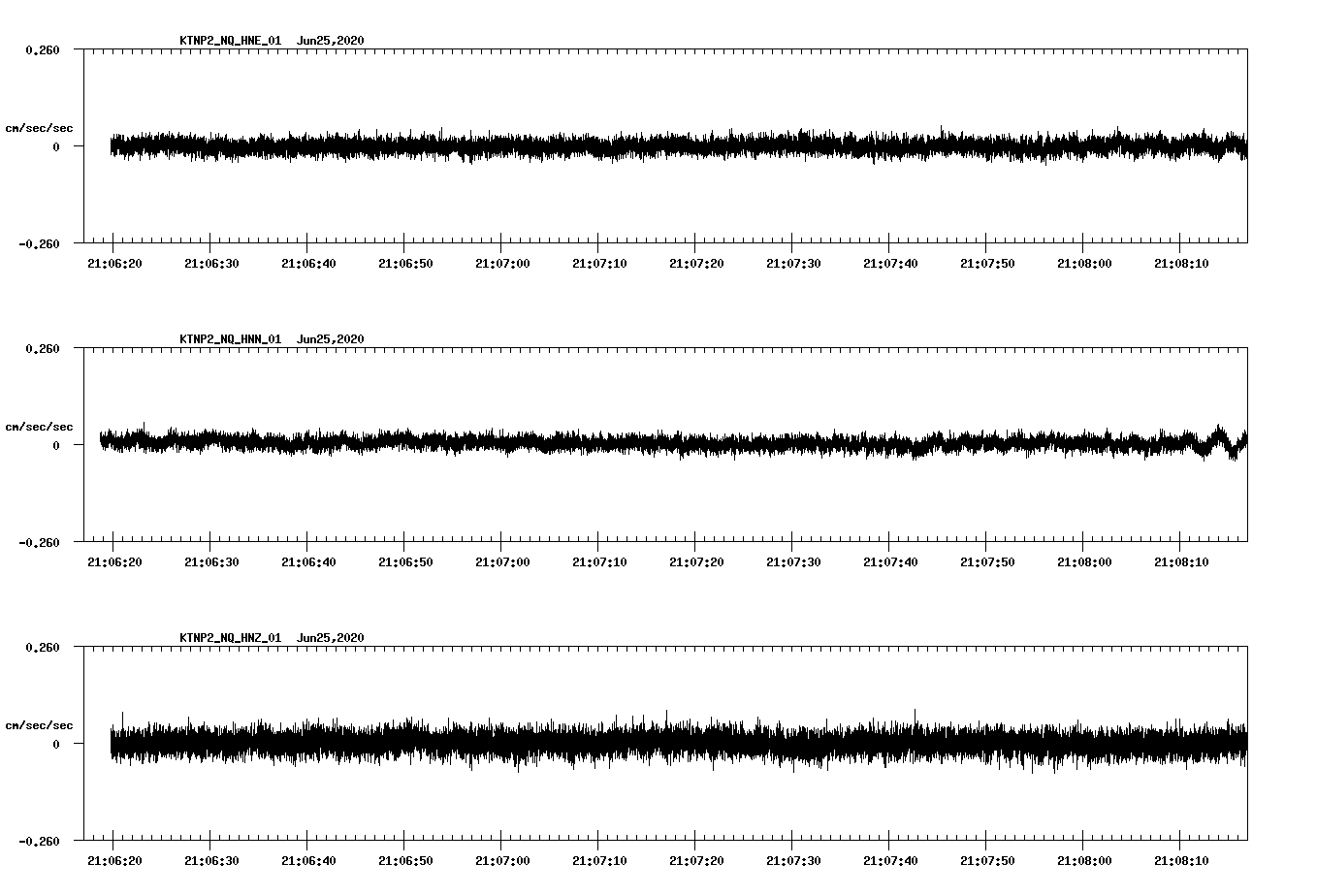
Task: Click the 21:07:30 time label under HNN plot
Action: pyautogui.click(x=793, y=562)
